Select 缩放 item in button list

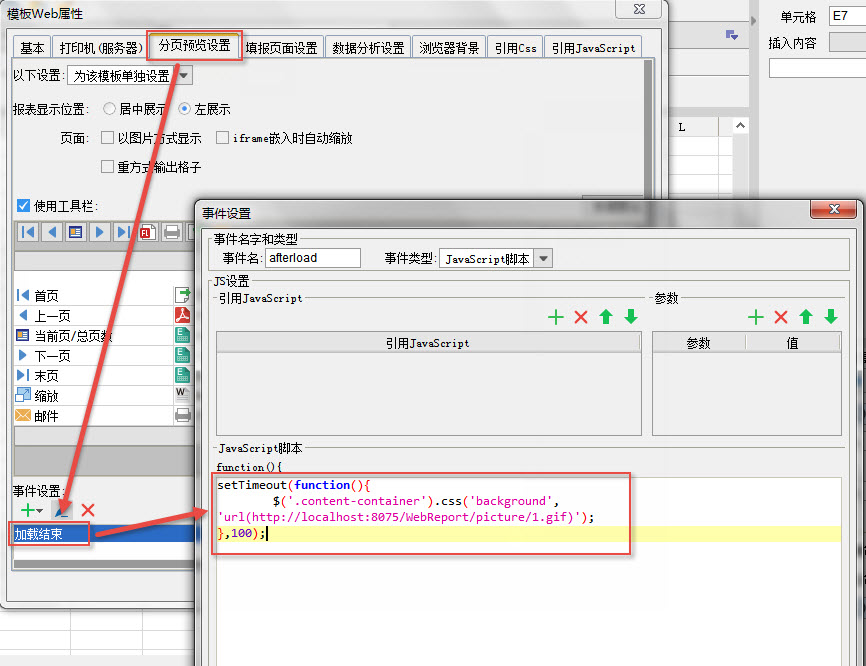tap(94, 395)
